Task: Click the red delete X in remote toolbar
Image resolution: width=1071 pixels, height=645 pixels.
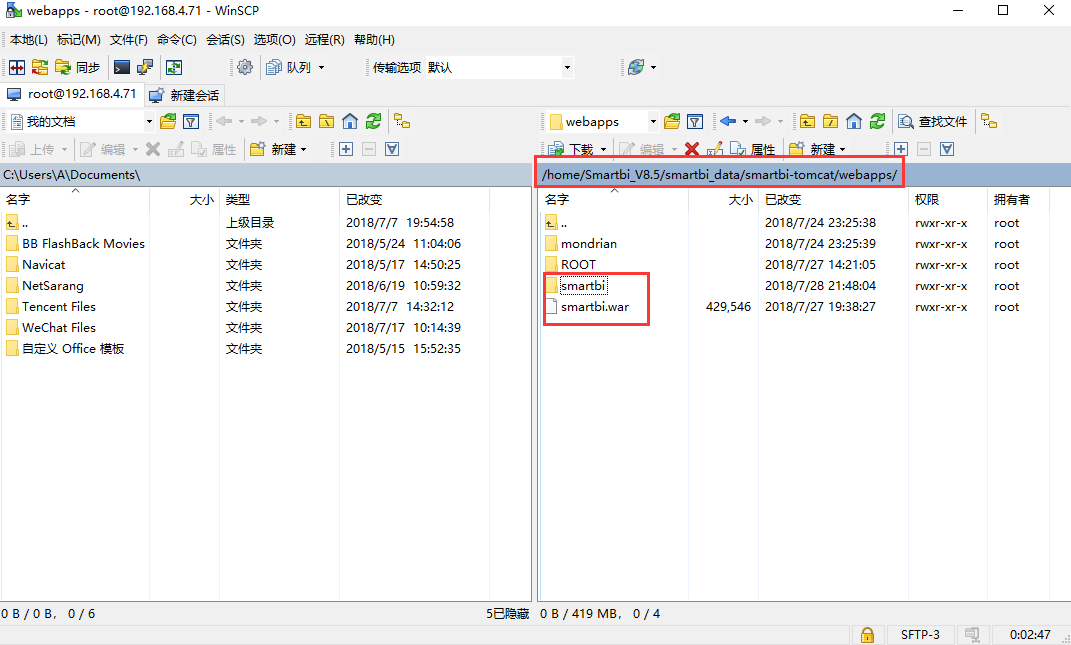Action: pyautogui.click(x=691, y=149)
